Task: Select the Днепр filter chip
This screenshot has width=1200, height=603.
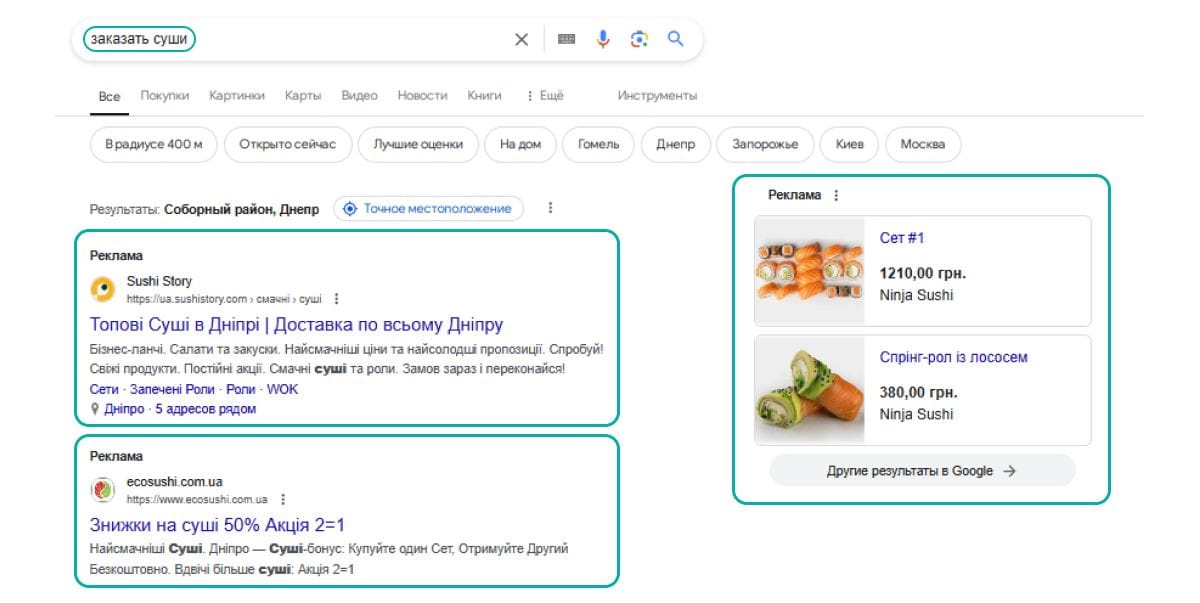Action: coord(675,144)
